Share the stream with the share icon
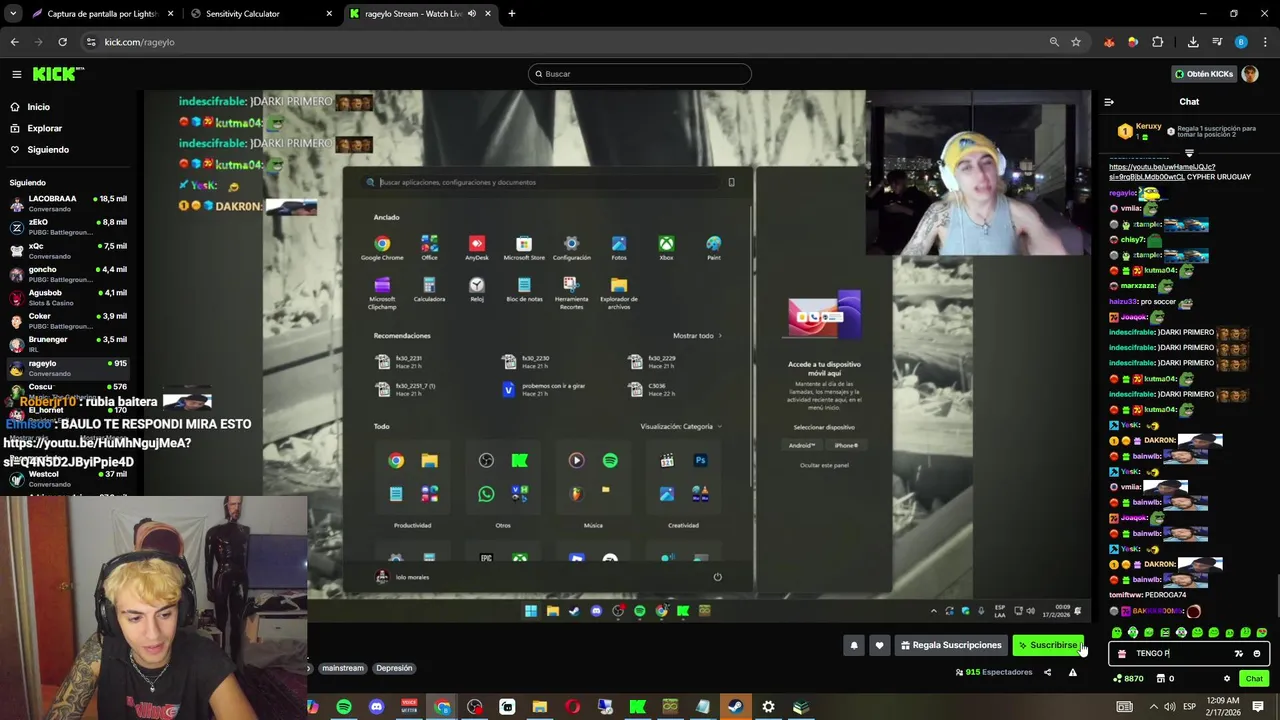The image size is (1280, 720). point(1047,672)
